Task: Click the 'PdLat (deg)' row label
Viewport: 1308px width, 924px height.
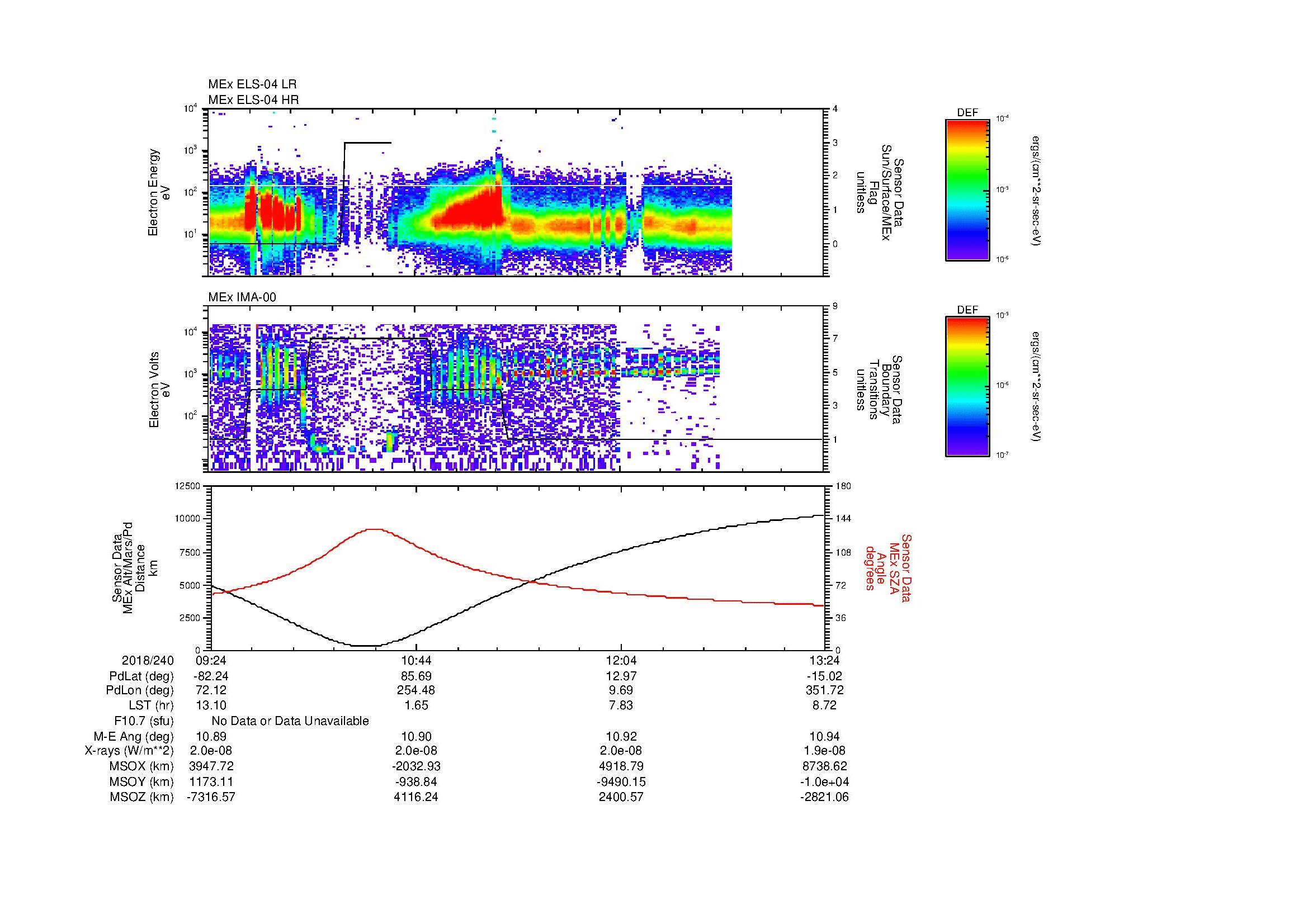Action: [x=141, y=676]
